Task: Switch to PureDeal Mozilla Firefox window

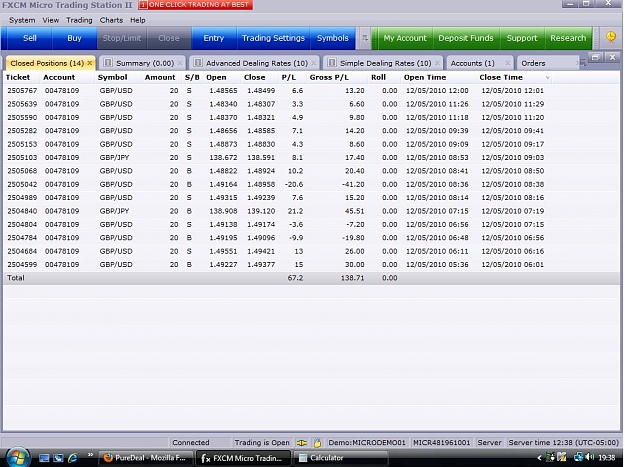Action: click(x=145, y=458)
